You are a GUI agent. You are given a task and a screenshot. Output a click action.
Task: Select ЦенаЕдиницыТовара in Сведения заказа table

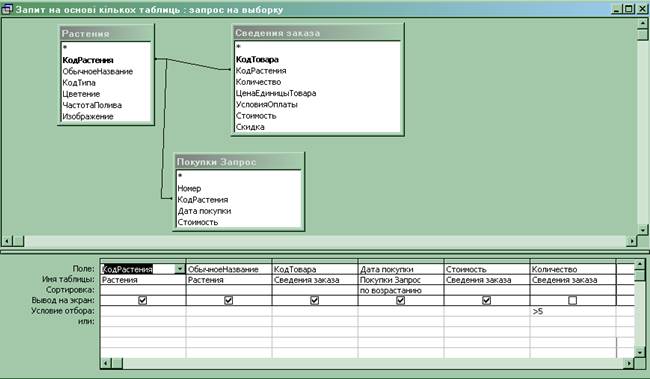pyautogui.click(x=276, y=93)
